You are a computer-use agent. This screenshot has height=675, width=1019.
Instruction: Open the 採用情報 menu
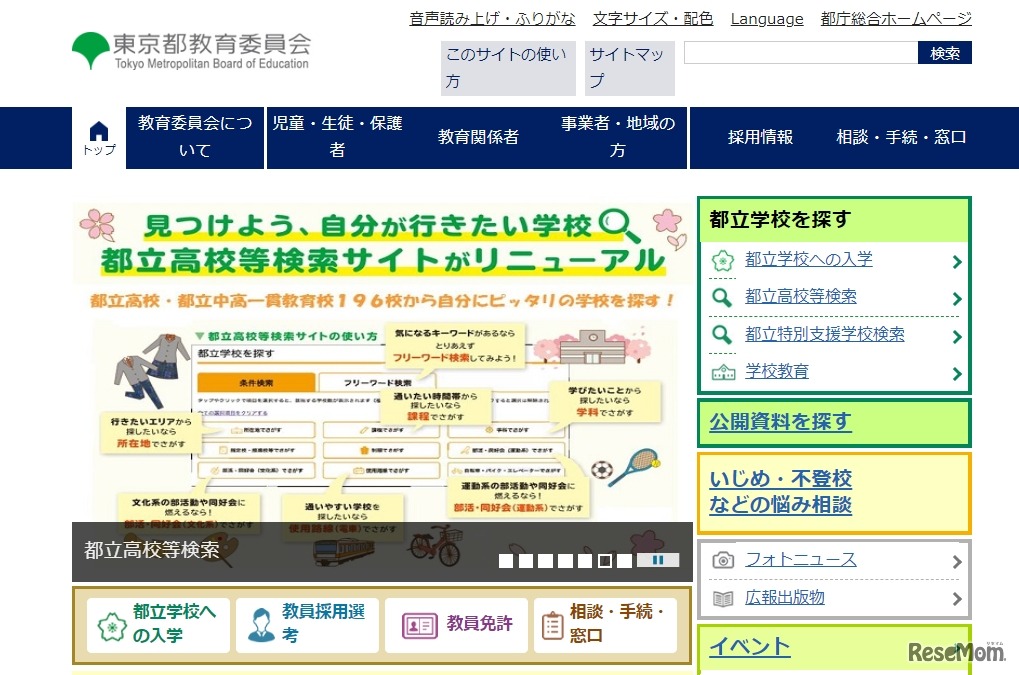[760, 138]
